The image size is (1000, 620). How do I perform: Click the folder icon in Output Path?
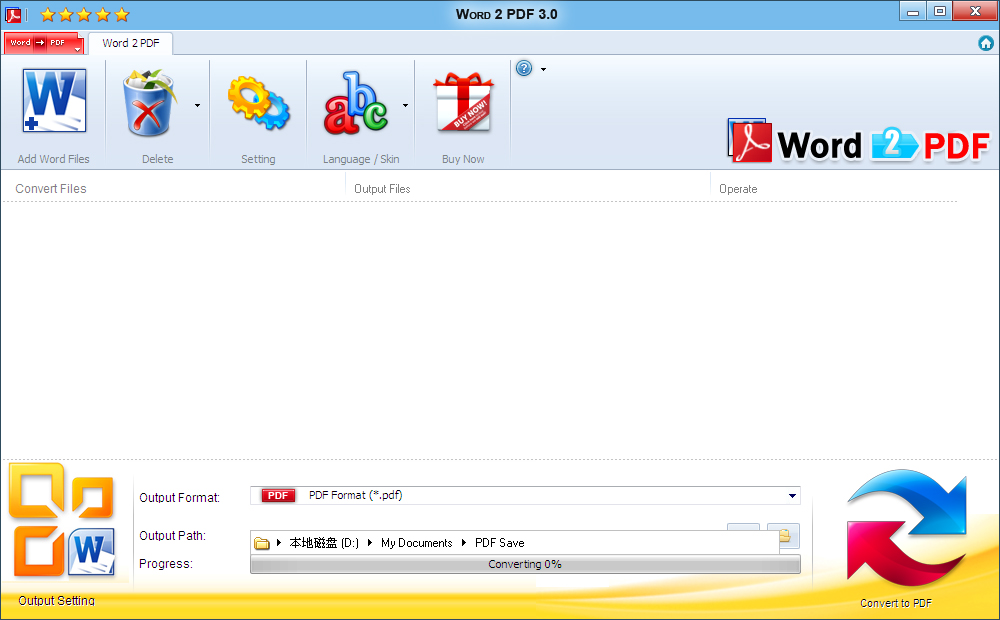(x=261, y=543)
